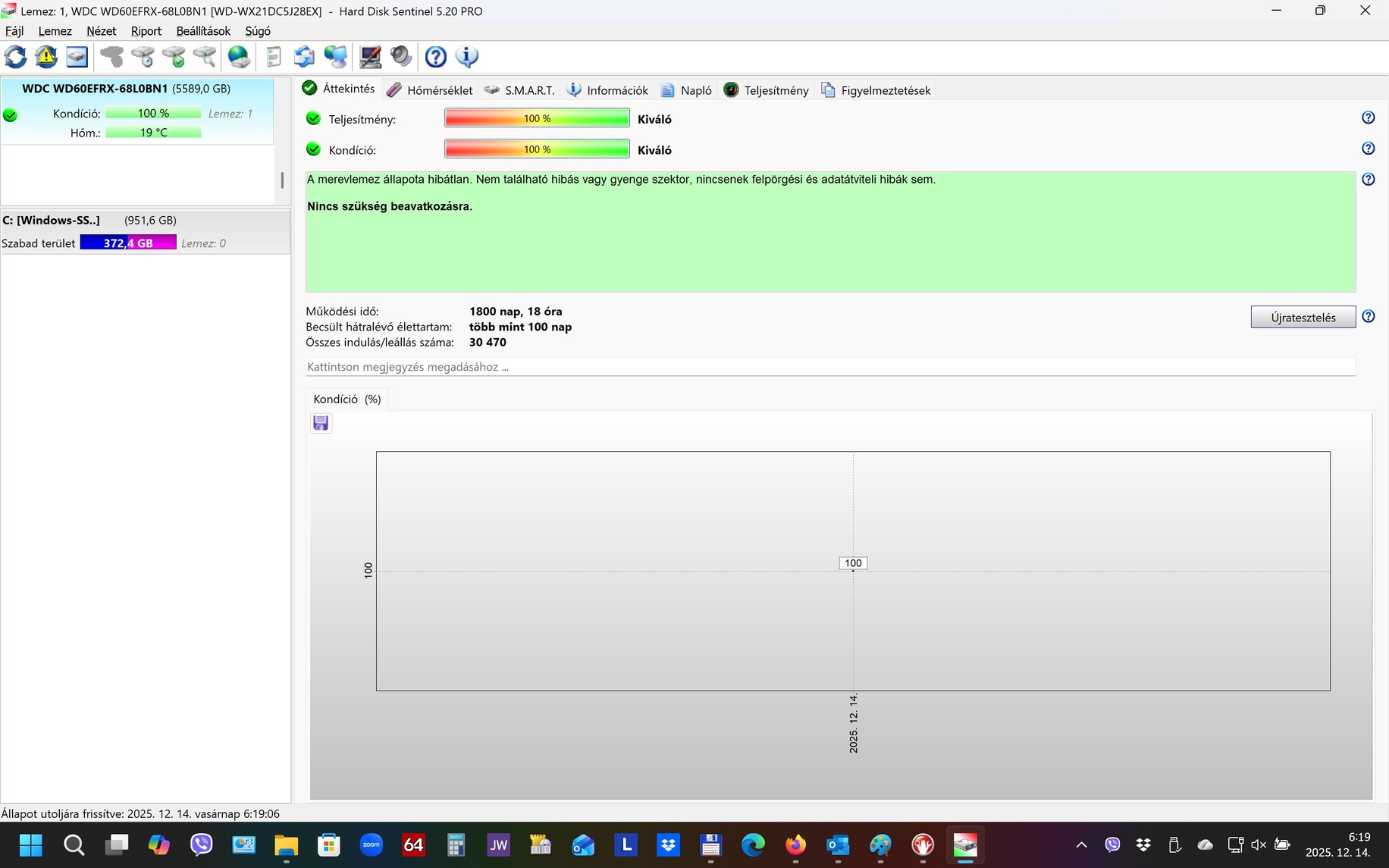Open Dropbox from the taskbar

[668, 844]
